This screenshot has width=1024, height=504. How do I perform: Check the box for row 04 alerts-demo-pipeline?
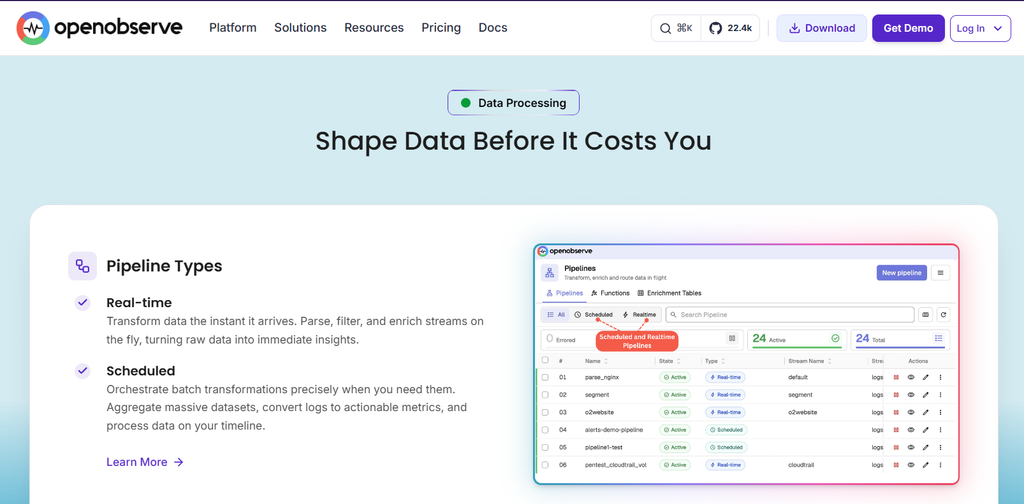(545, 430)
